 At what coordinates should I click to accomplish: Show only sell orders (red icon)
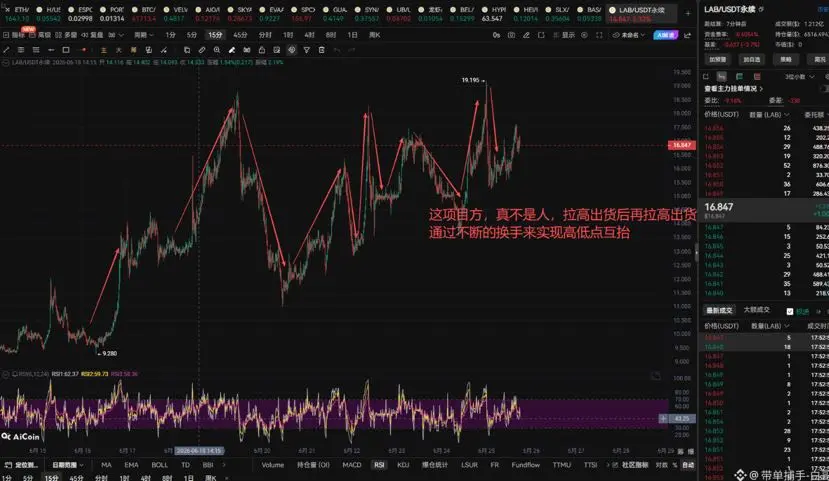pos(757,77)
